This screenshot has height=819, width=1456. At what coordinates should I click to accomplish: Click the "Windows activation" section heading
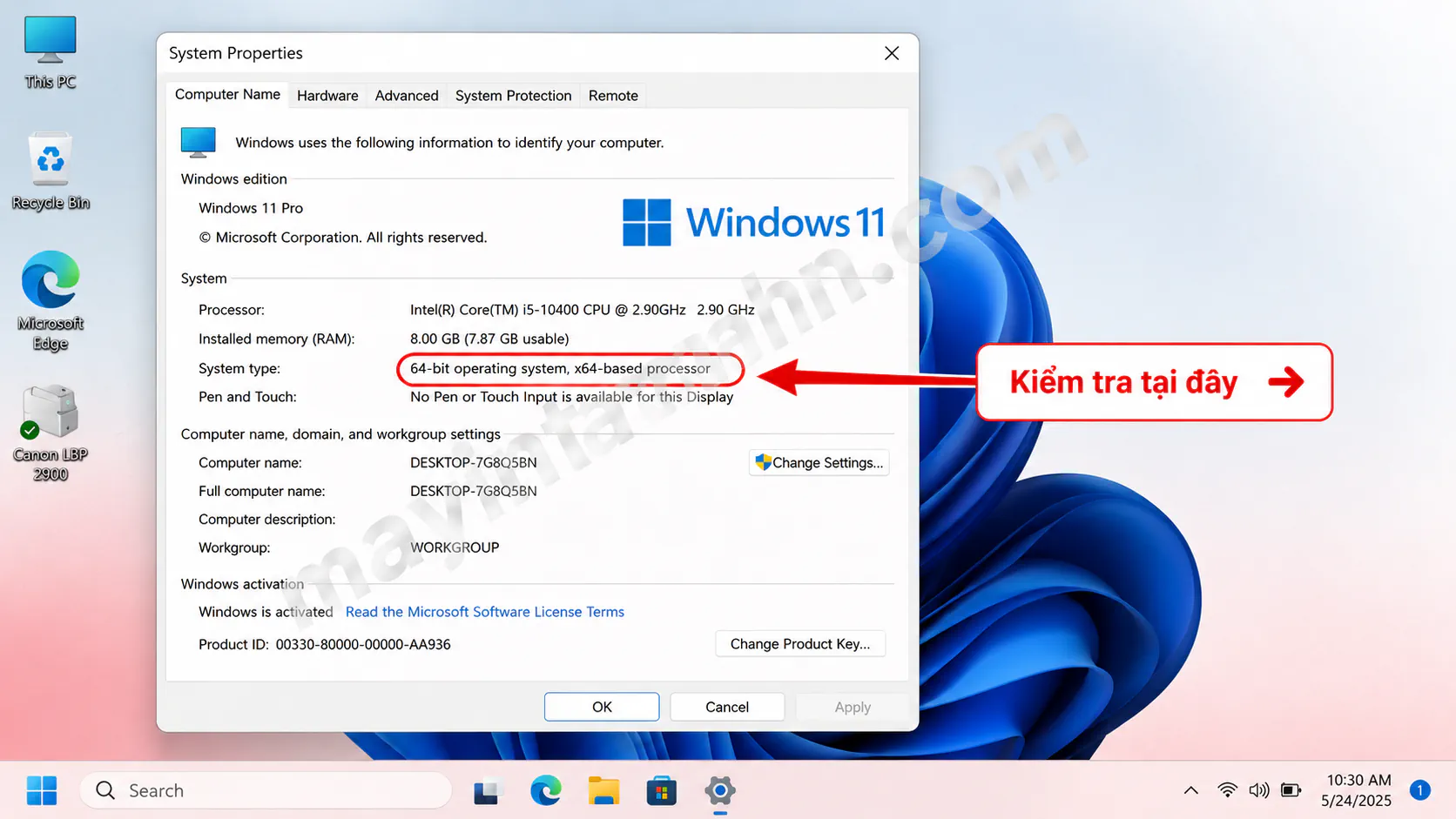tap(243, 584)
